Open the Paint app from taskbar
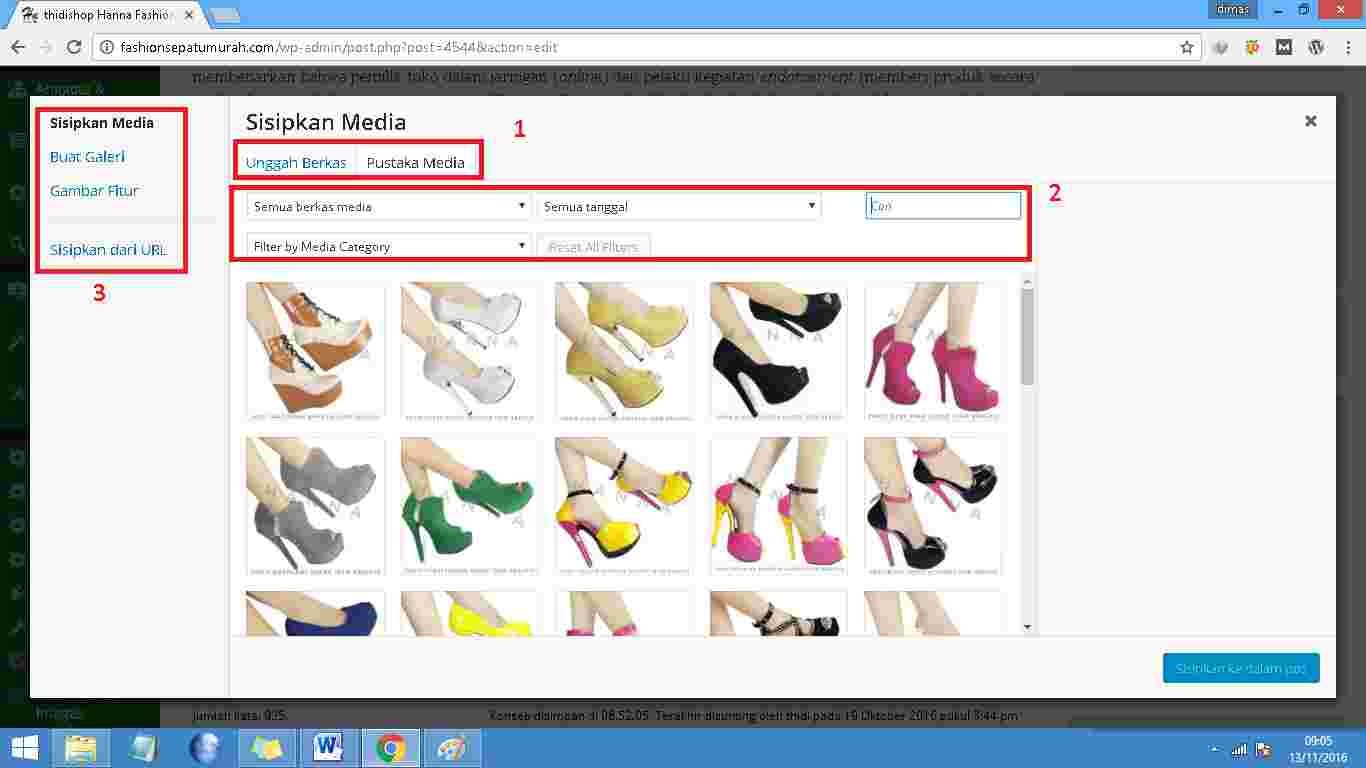1366x768 pixels. click(x=452, y=748)
